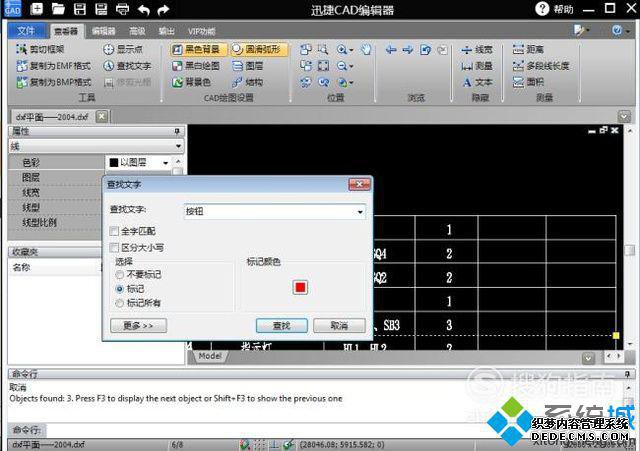
Task: Select 不要标记 radio option
Action: tap(120, 275)
